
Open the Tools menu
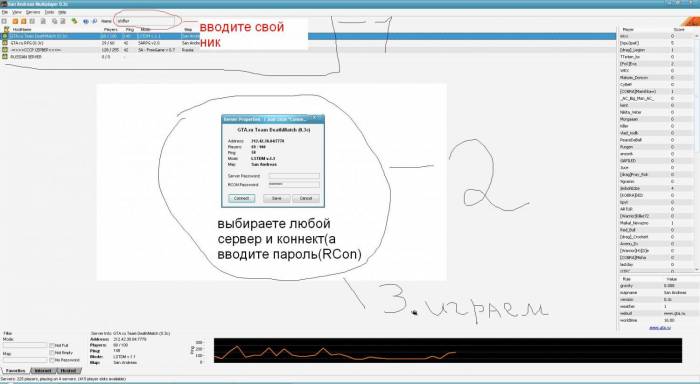(x=50, y=12)
